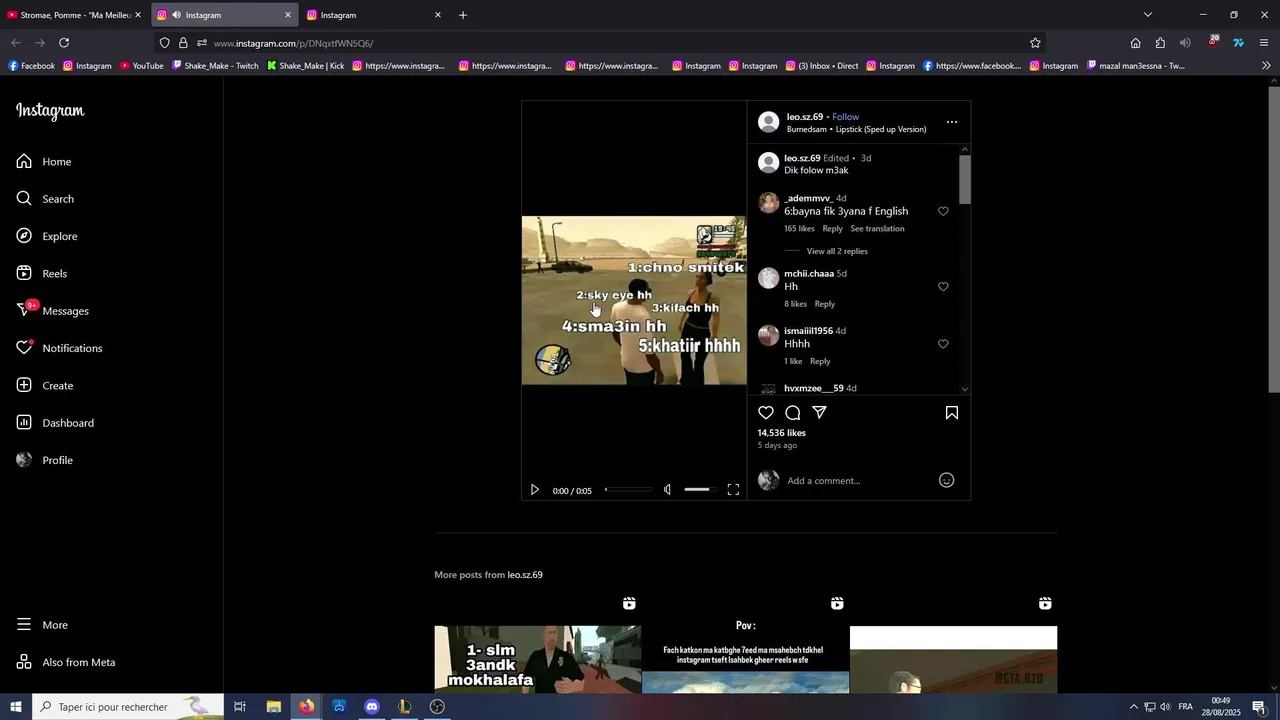Open post options three-dot menu
1280x720 pixels.
click(952, 122)
